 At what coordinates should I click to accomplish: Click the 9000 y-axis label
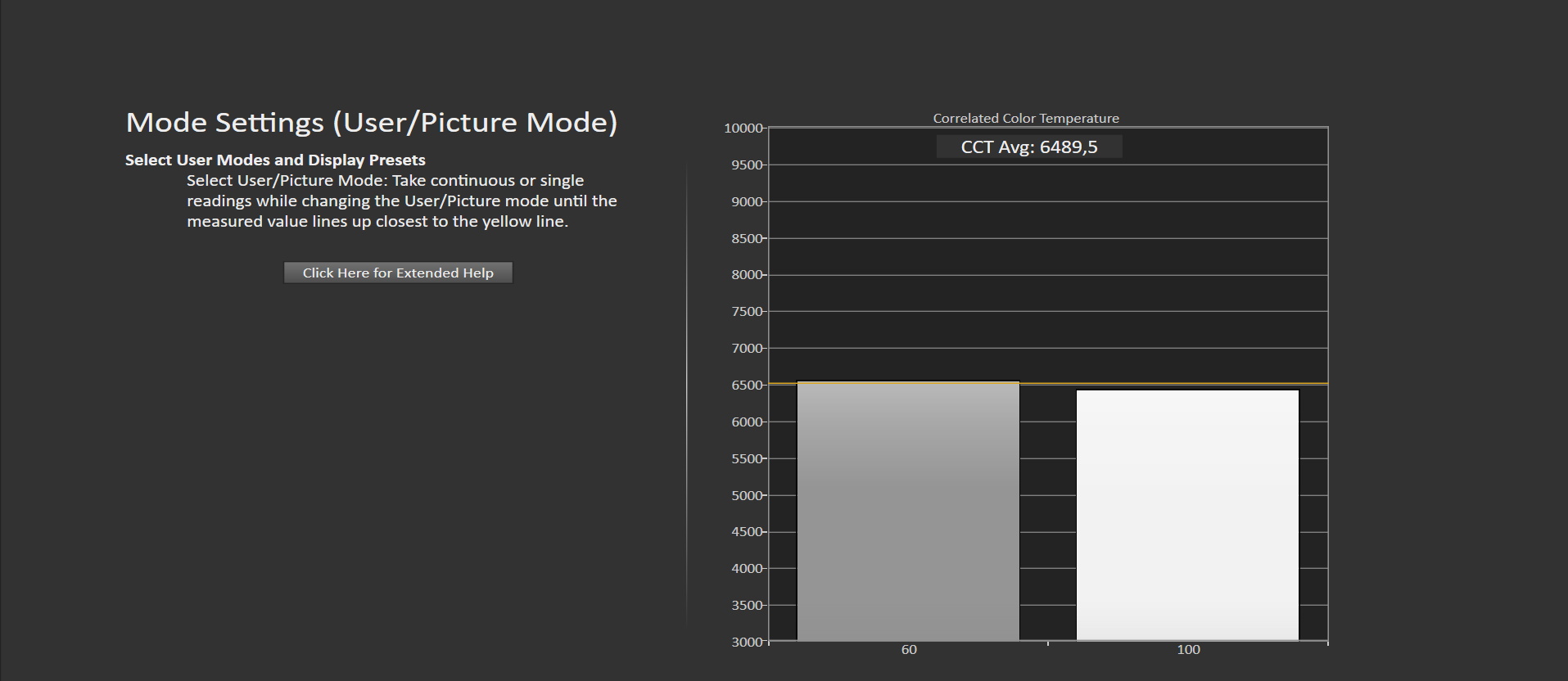(747, 202)
